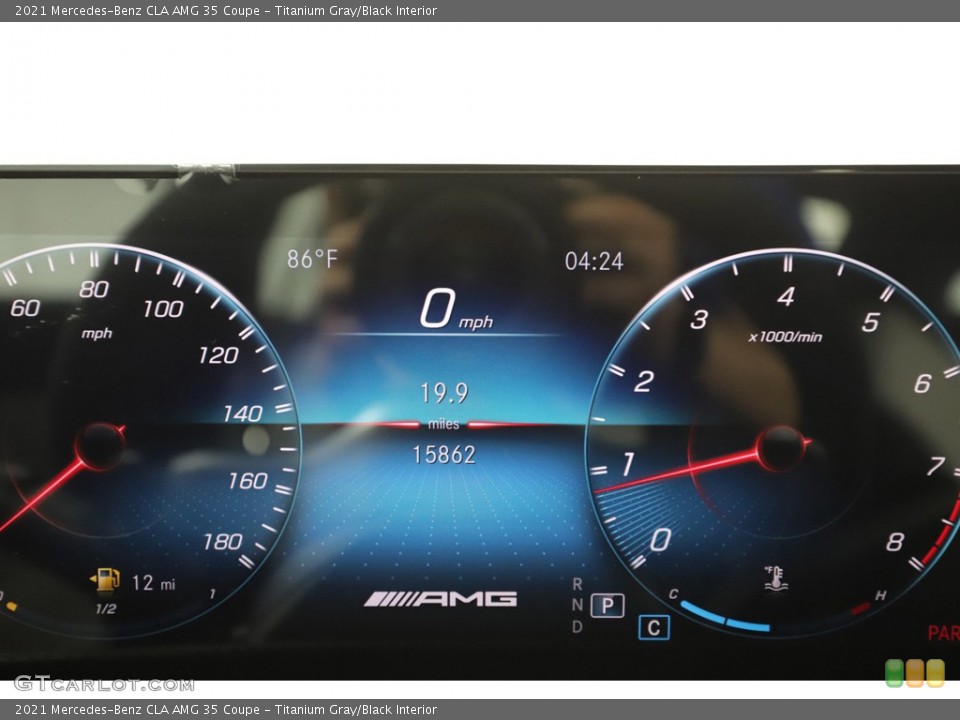This screenshot has height=720, width=960.
Task: Click the 1/2 fuel gauge marking
Action: pyautogui.click(x=106, y=609)
